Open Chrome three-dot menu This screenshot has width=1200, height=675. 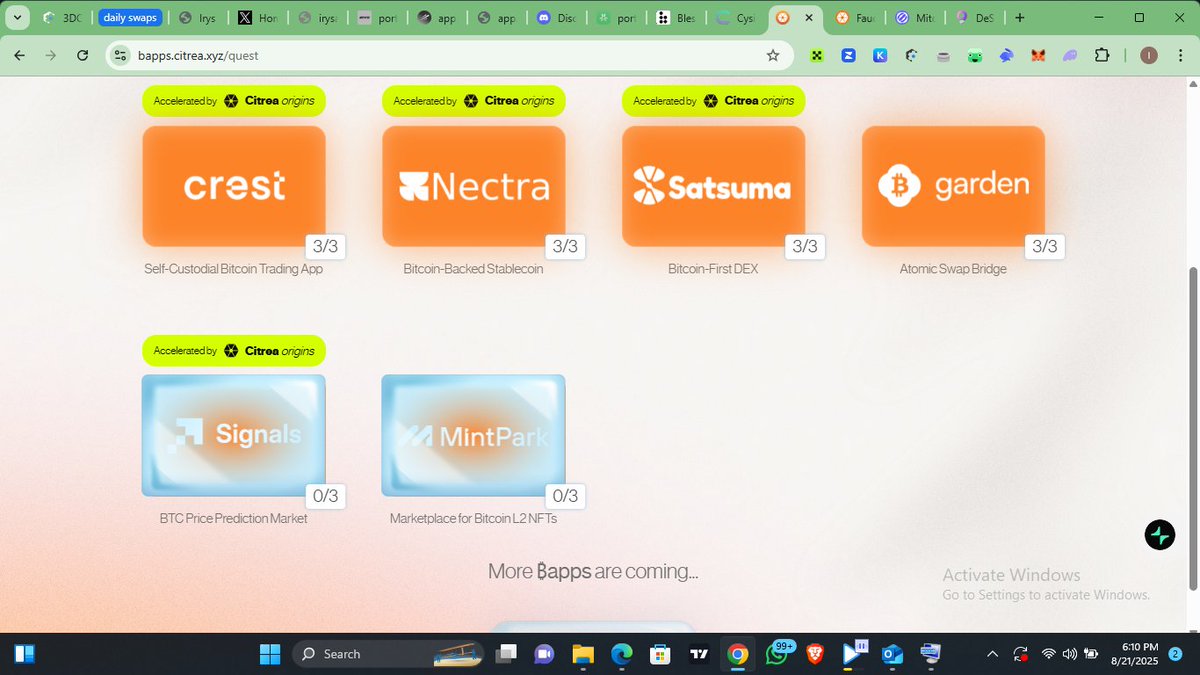(x=1181, y=55)
